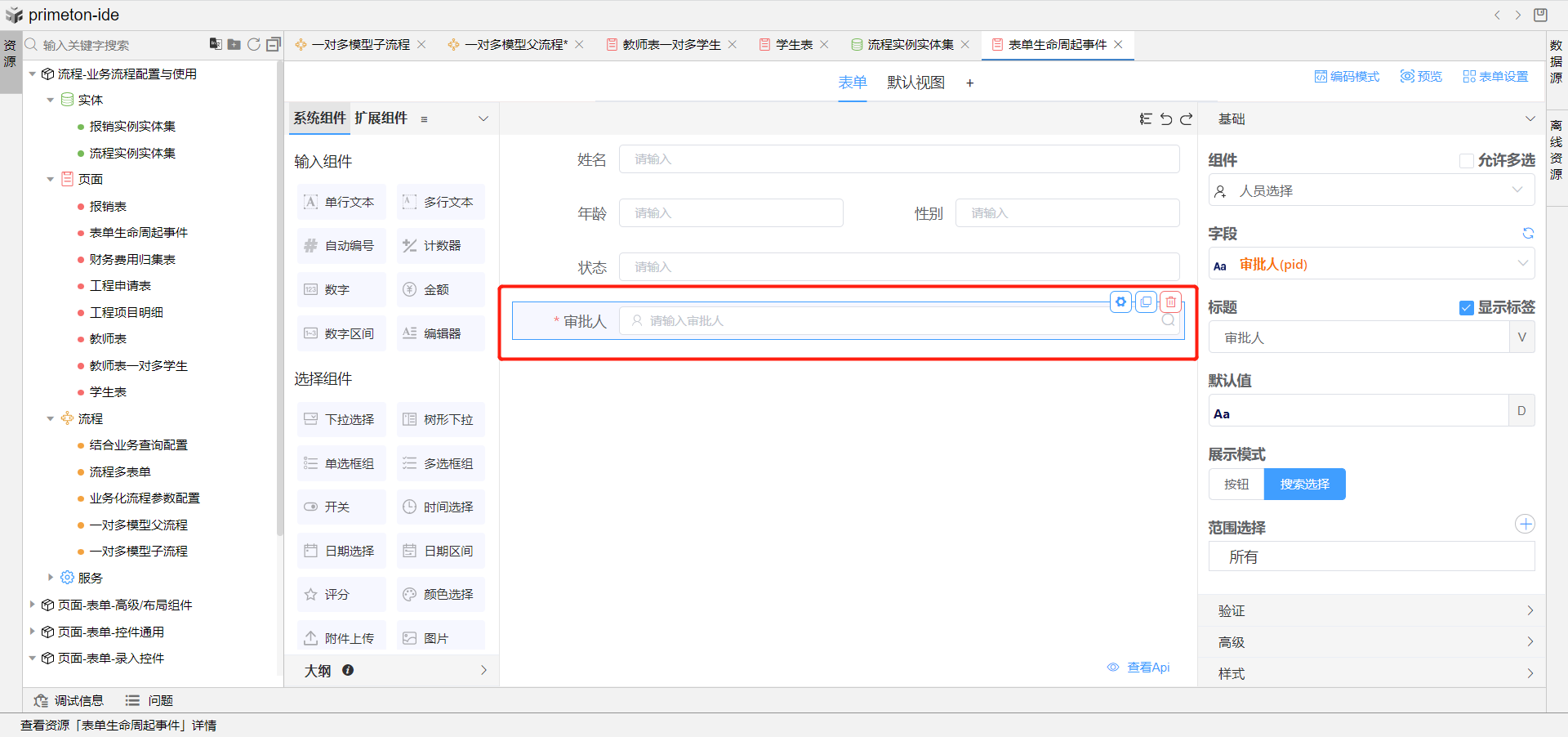This screenshot has width=1568, height=737.
Task: Click the 预览 button
Action: point(1421,76)
